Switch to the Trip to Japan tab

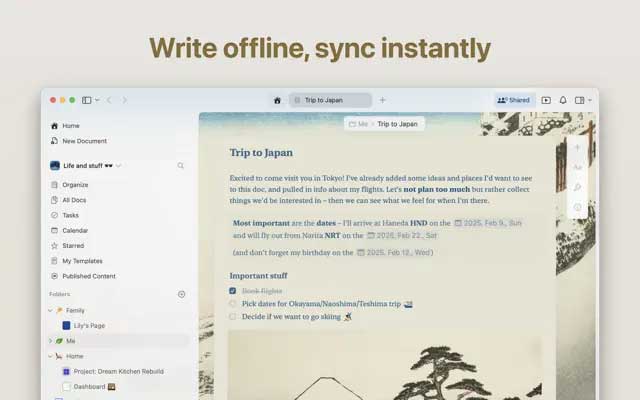[x=330, y=100]
